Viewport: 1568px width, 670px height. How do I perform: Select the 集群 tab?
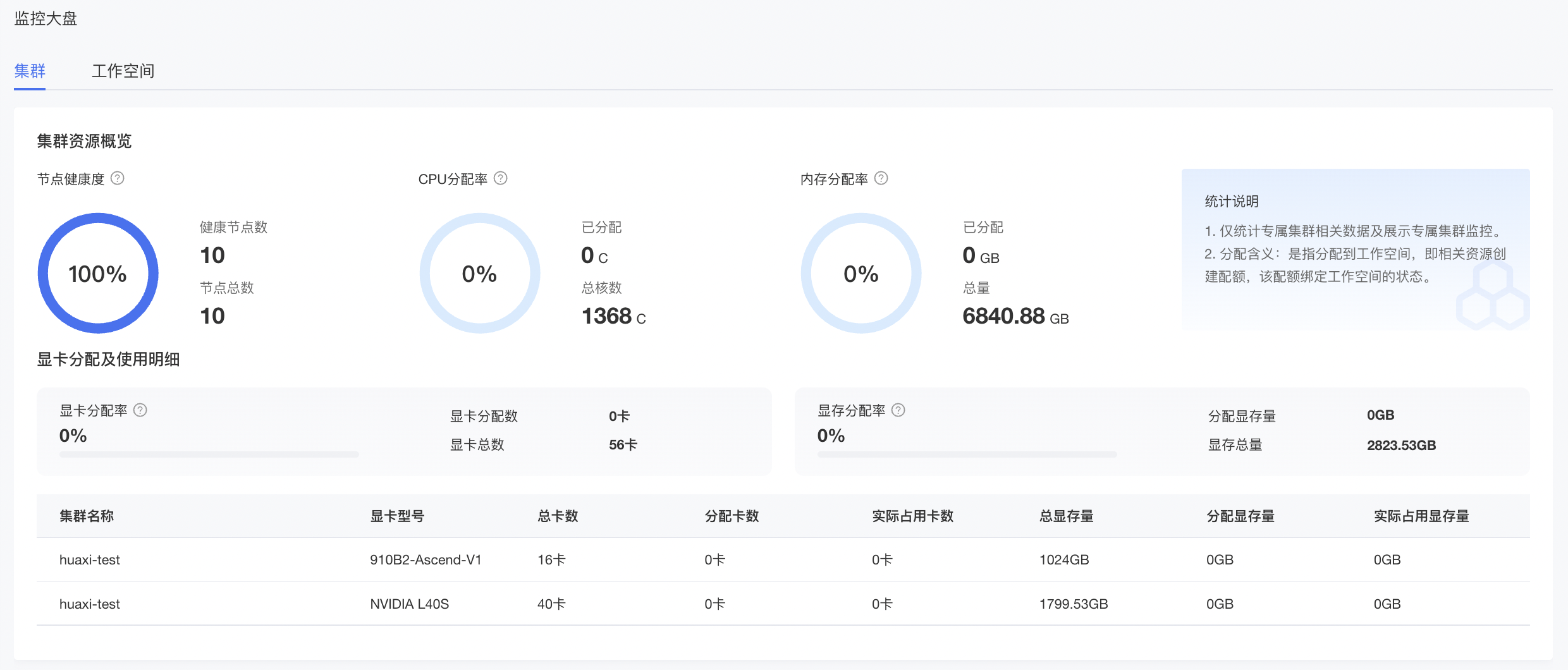click(x=30, y=71)
